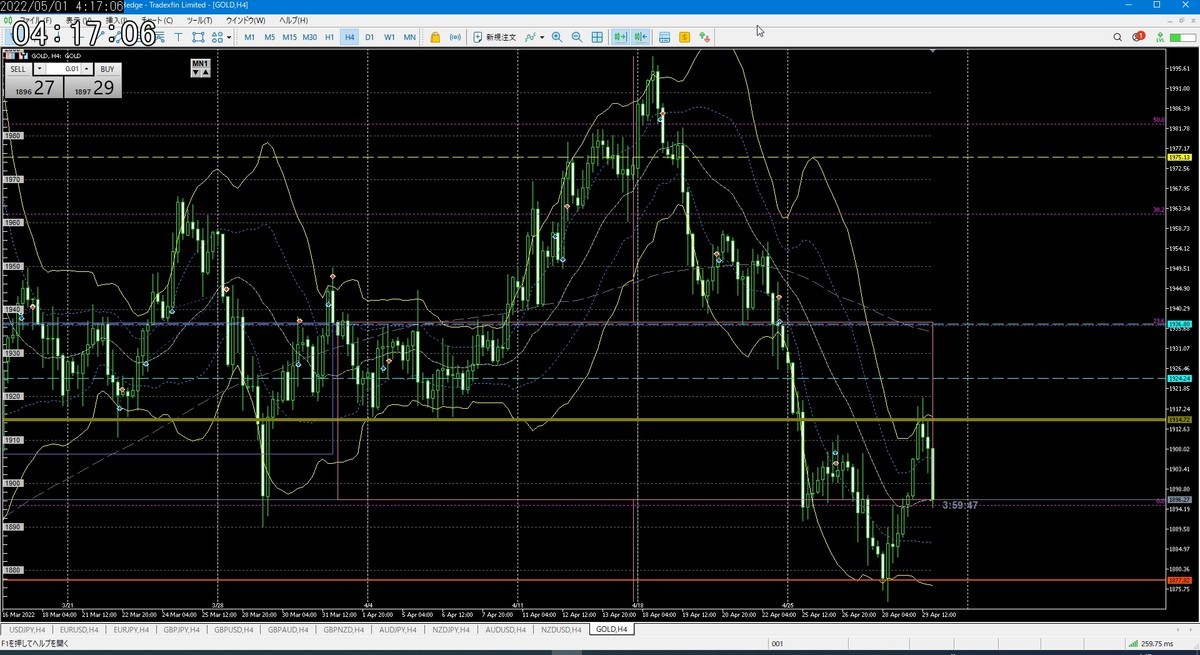
Task: Switch to the NZDJPY,H4 chart tab
Action: tap(451, 629)
